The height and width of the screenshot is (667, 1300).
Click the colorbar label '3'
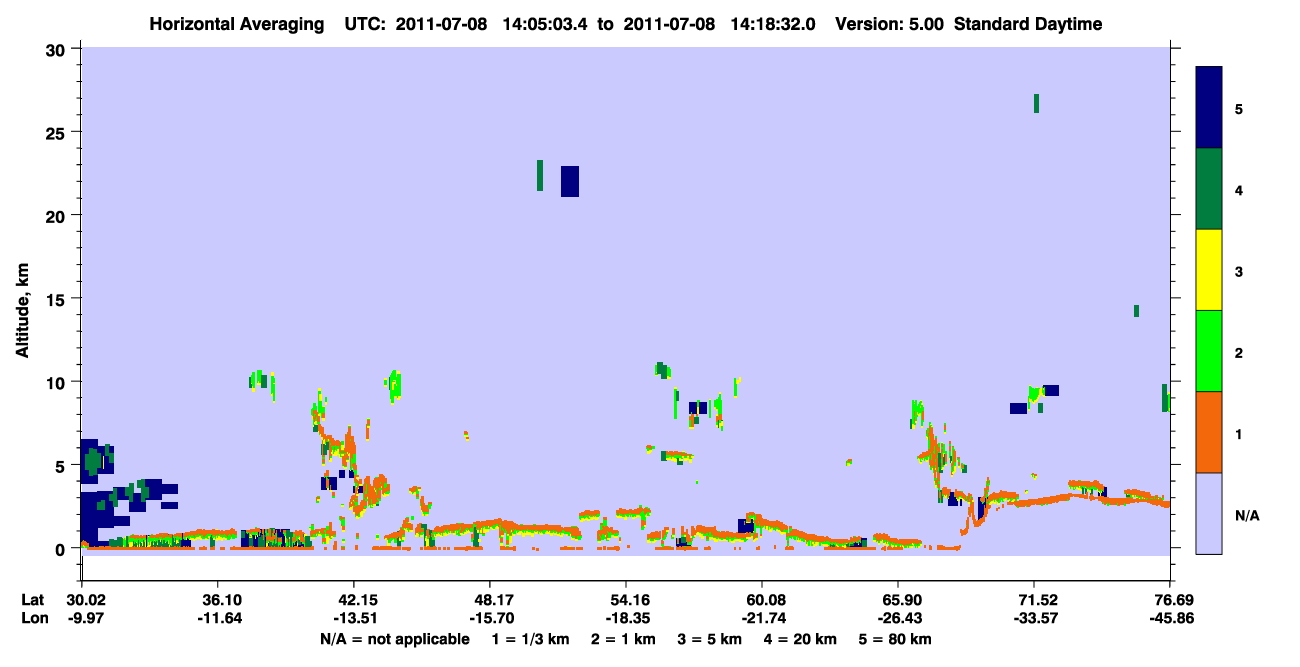[1238, 271]
